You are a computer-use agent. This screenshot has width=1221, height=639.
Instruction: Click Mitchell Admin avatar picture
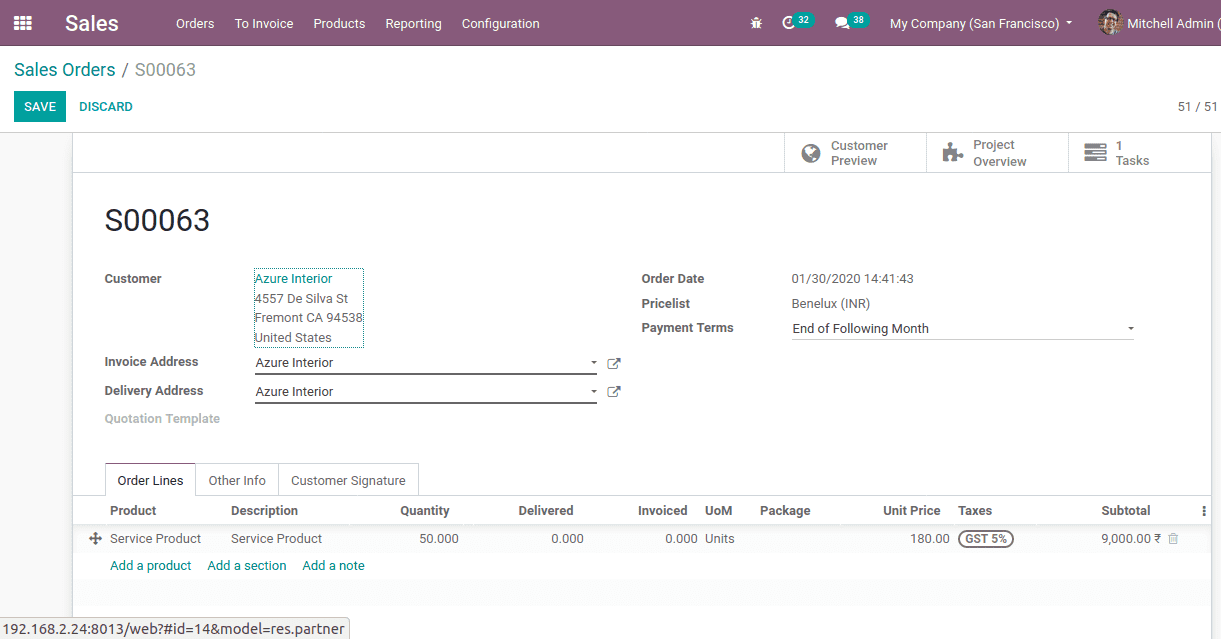click(1109, 23)
